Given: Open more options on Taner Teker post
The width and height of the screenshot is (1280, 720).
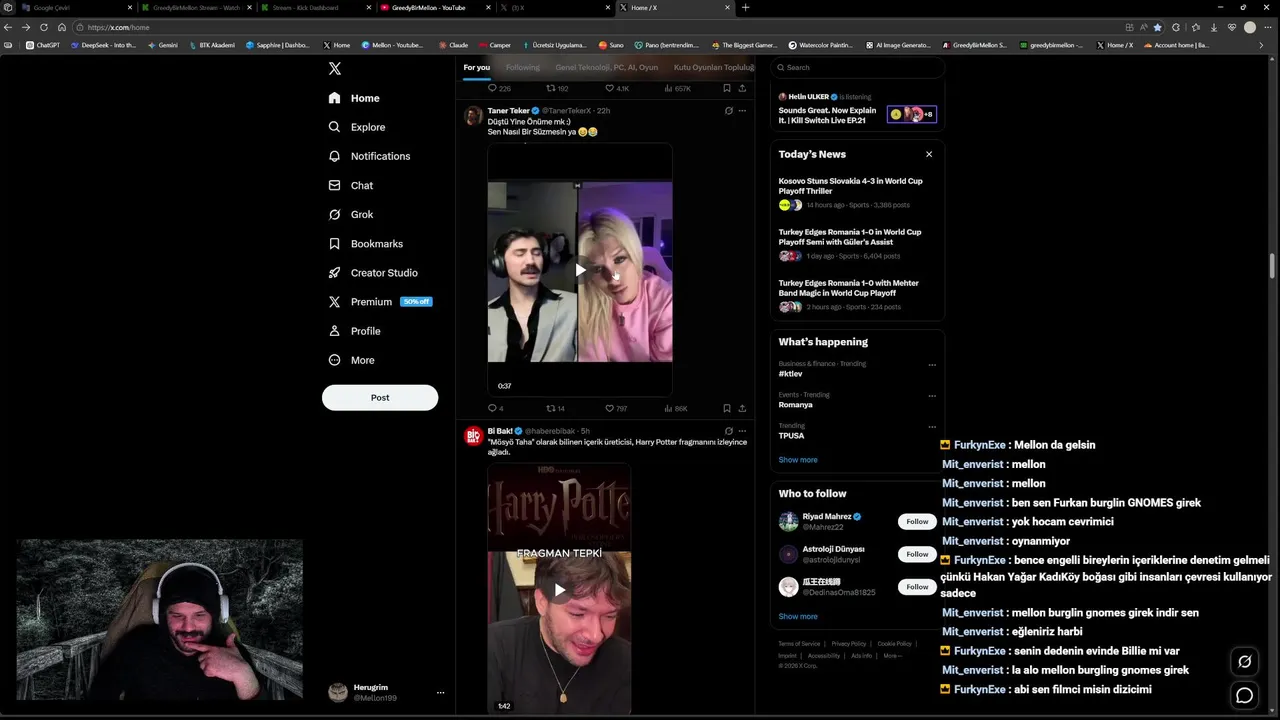Looking at the screenshot, I should click(742, 110).
